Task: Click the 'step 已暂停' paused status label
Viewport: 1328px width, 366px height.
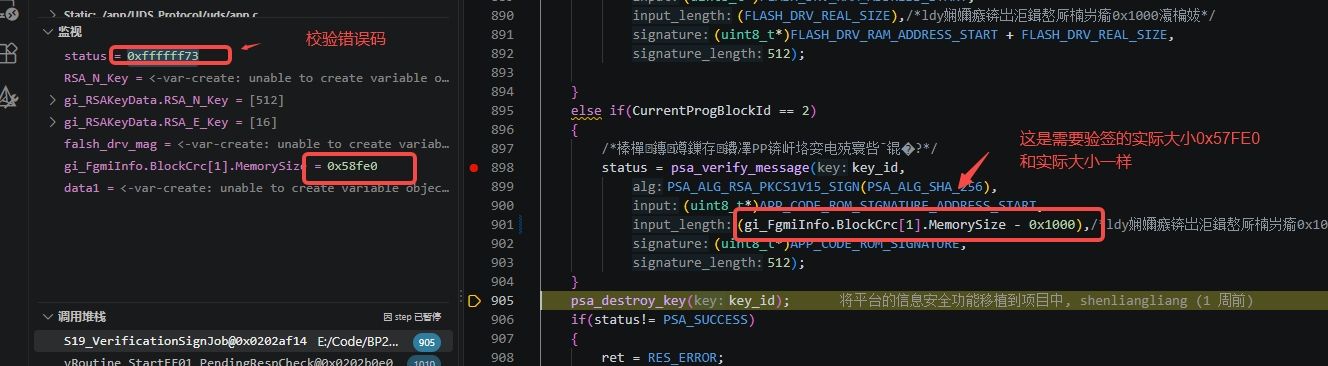Action: tap(413, 317)
